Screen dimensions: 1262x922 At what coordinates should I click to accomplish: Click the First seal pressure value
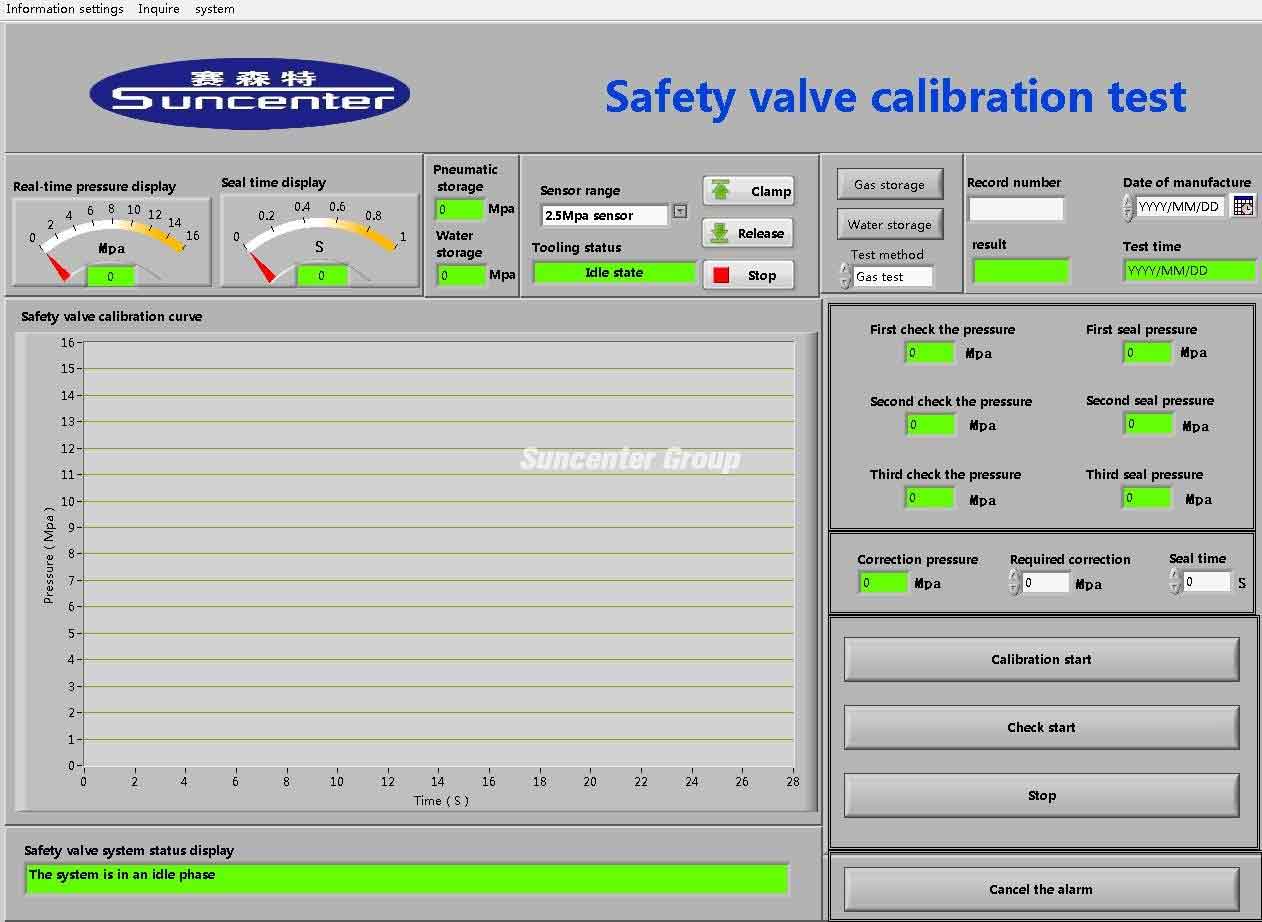[x=1147, y=352]
